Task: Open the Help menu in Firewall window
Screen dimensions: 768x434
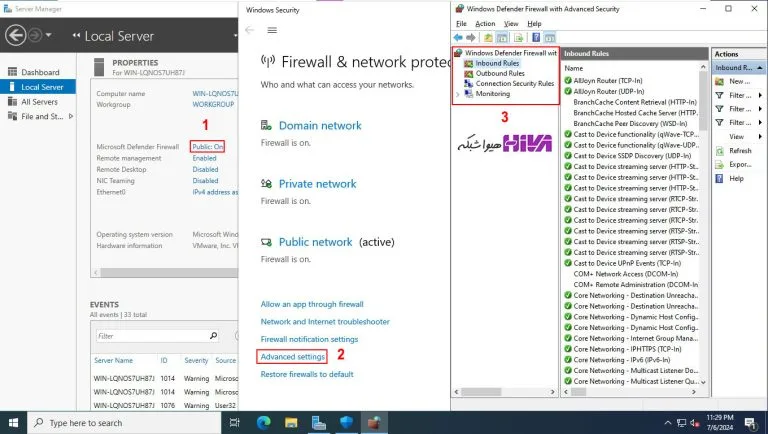Action: pos(534,24)
